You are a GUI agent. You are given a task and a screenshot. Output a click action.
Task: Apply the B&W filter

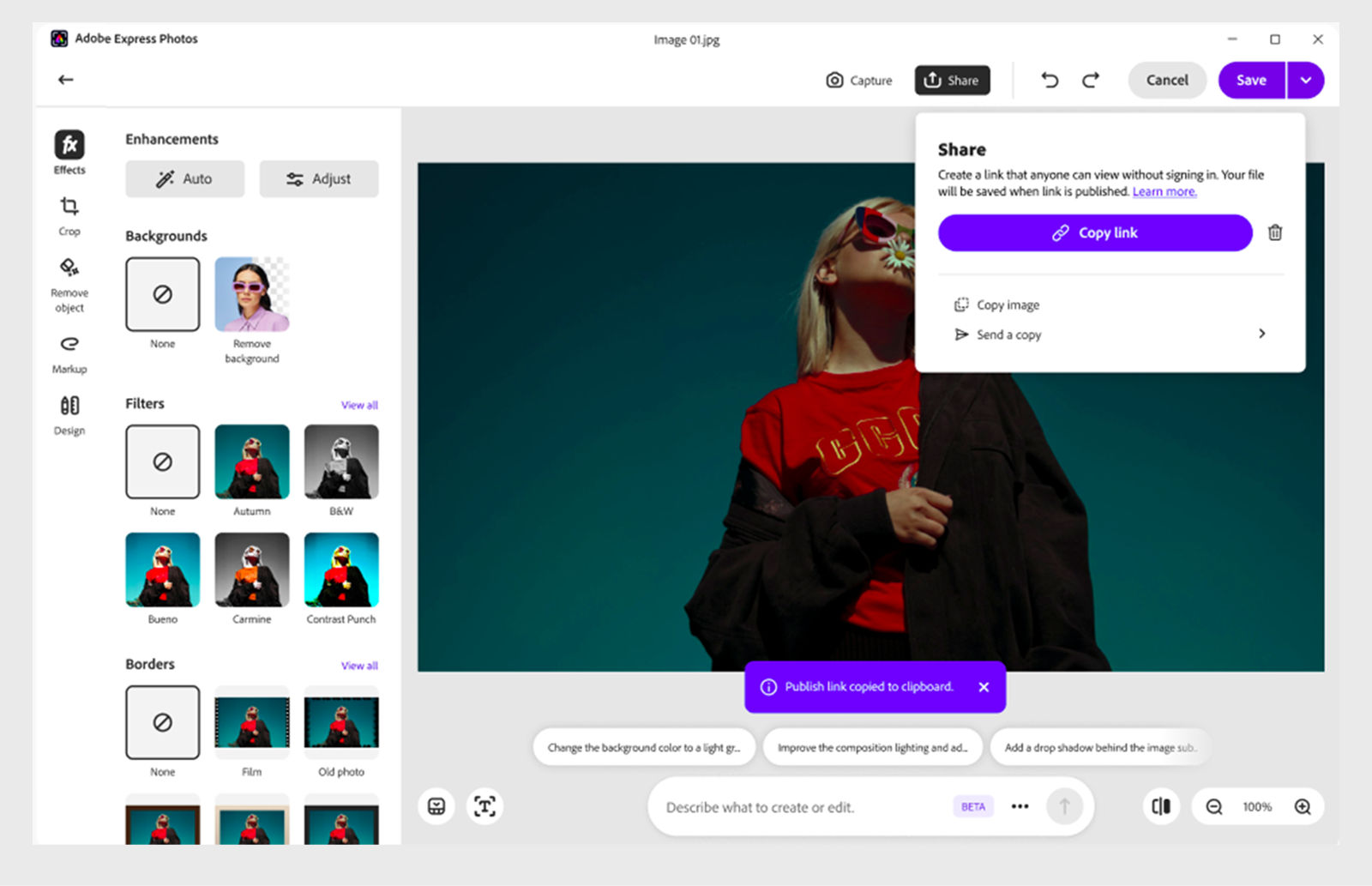(x=341, y=461)
